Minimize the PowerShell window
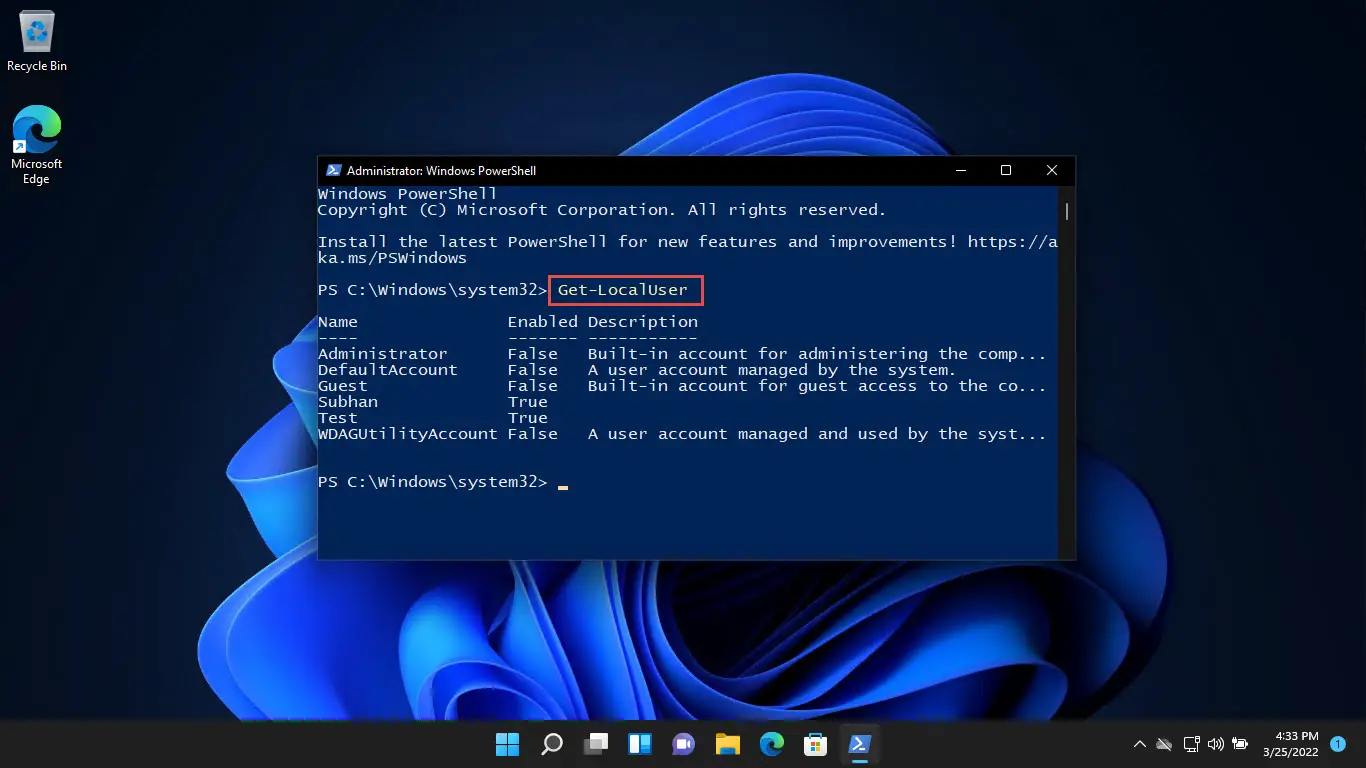Image resolution: width=1366 pixels, height=768 pixels. coord(960,171)
